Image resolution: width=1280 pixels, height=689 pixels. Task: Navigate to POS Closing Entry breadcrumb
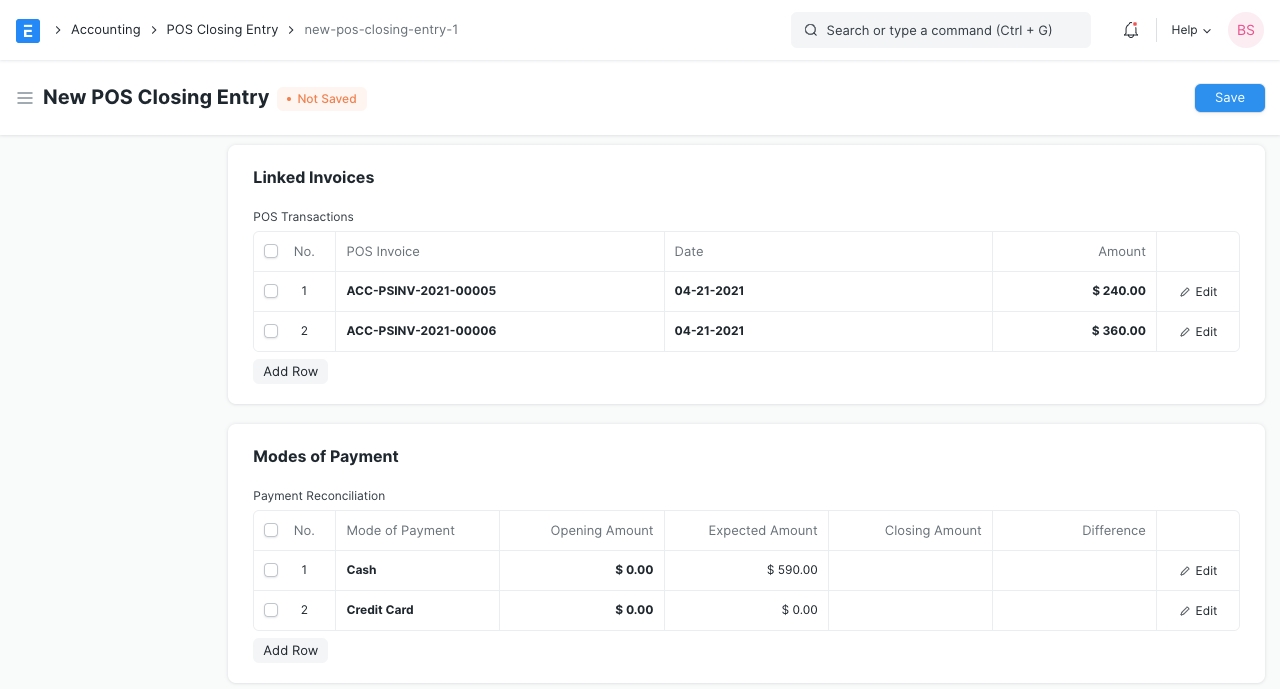(222, 30)
